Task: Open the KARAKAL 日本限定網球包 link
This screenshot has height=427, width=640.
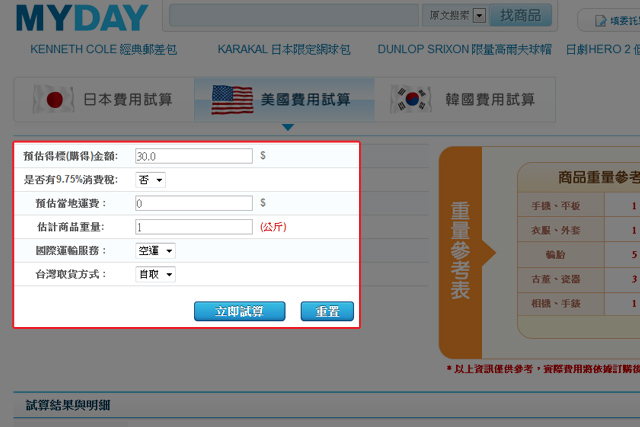Action: (284, 49)
